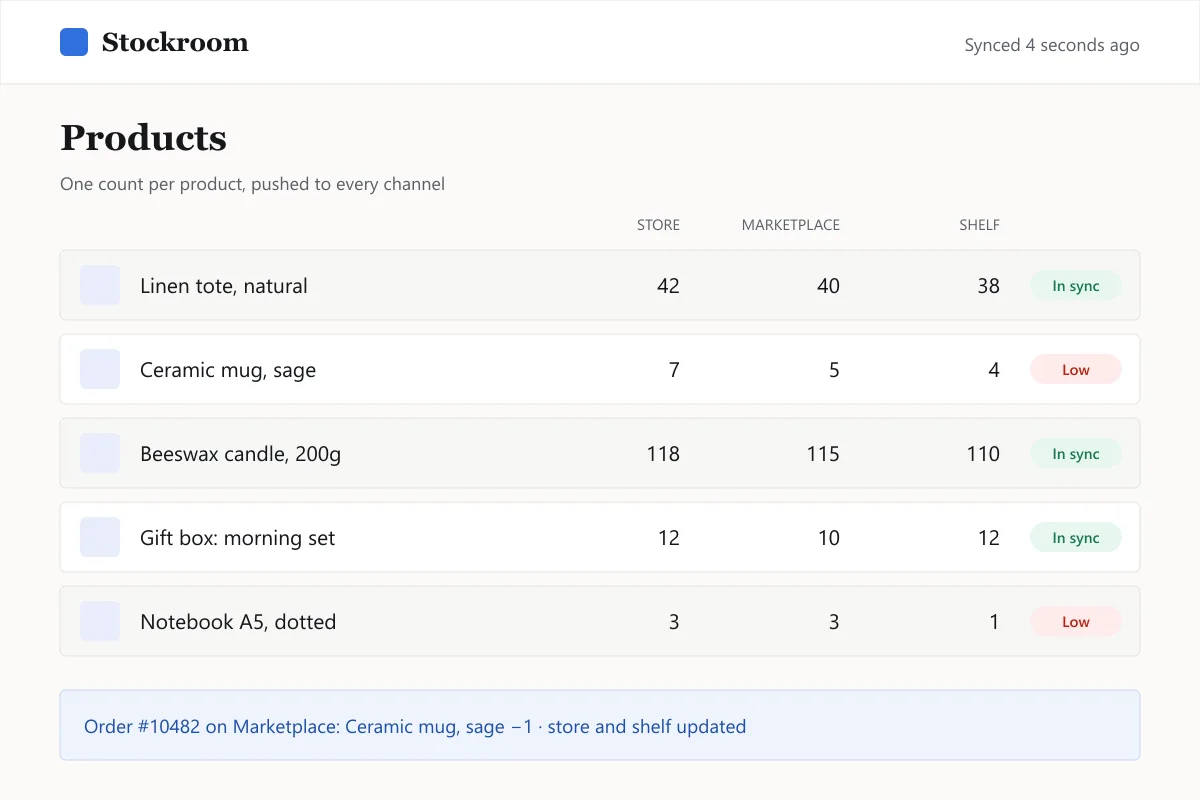Select the Notebook A5, dotted product name
1200x800 pixels.
pos(238,622)
